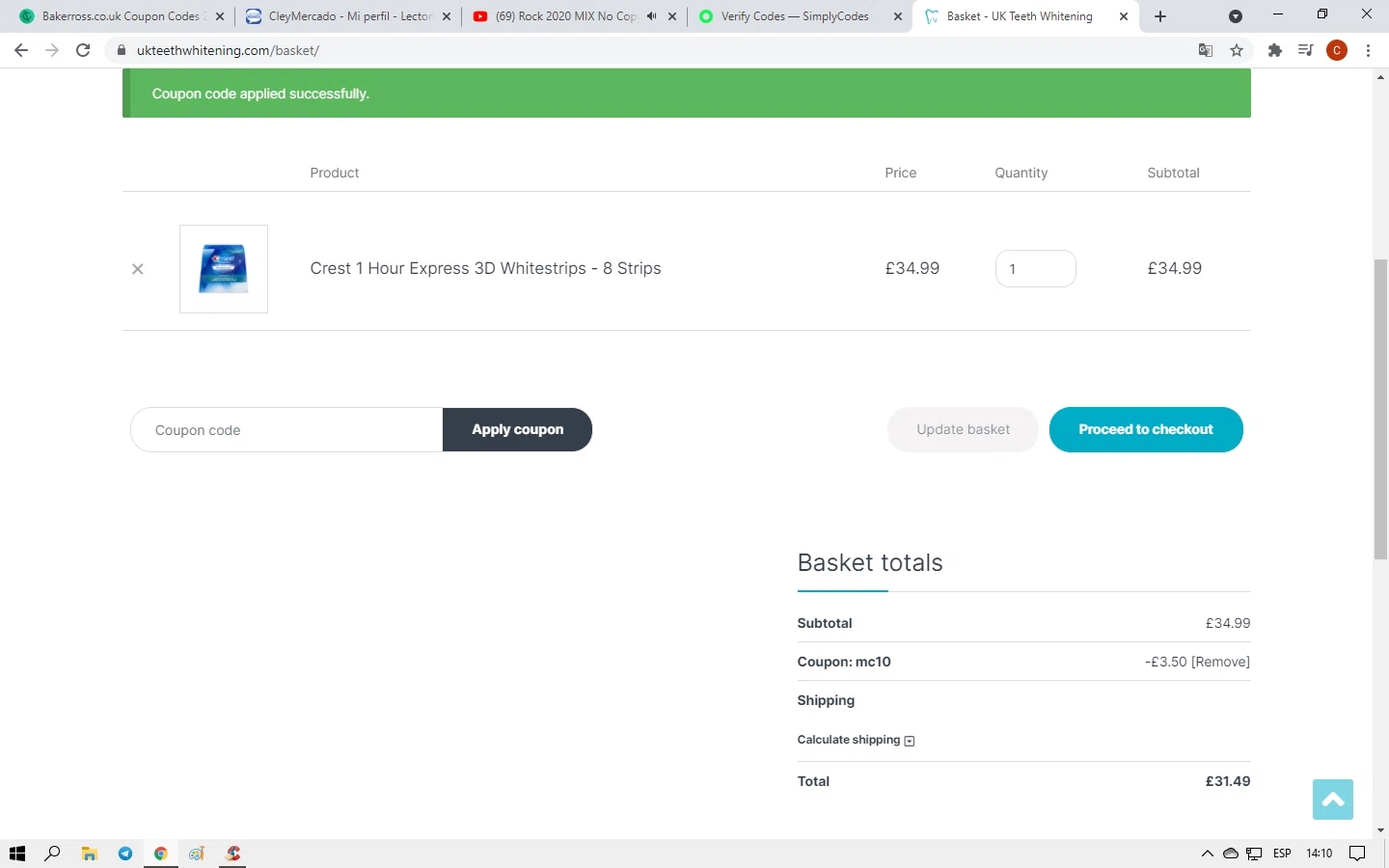Close the YouTube Rock 2020 MIX tab

click(672, 16)
